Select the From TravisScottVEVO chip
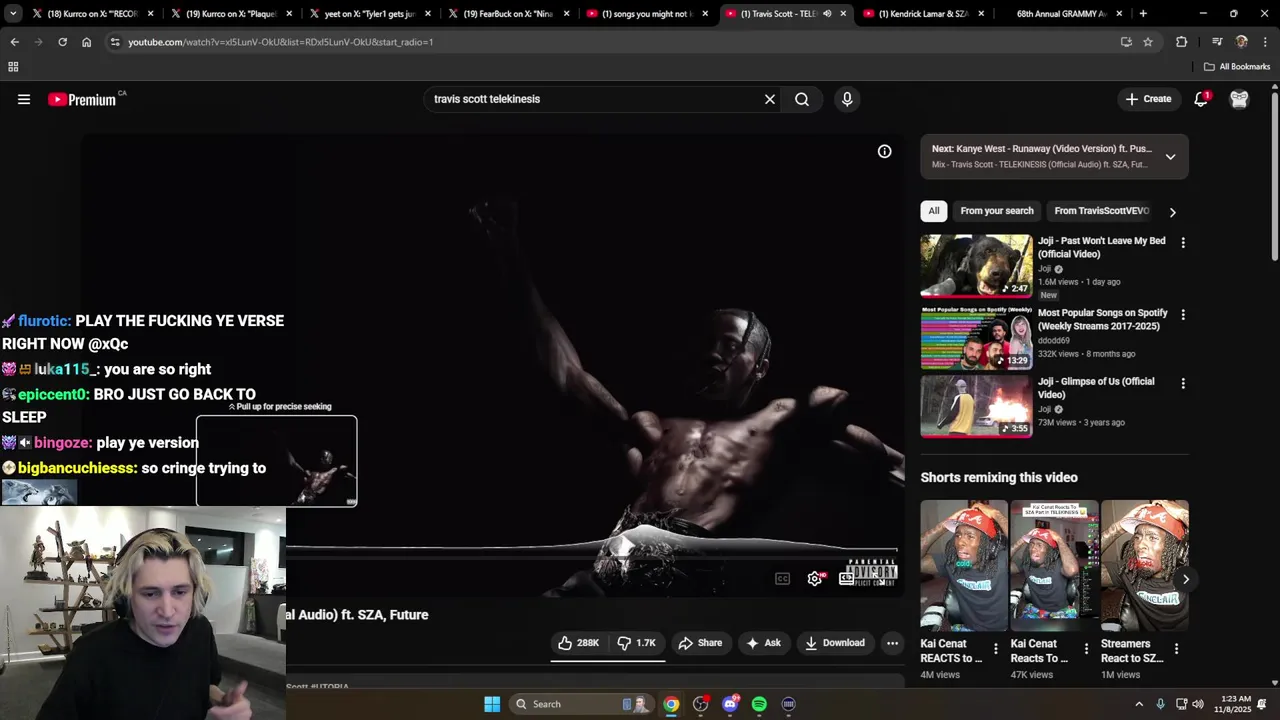 pyautogui.click(x=1101, y=211)
